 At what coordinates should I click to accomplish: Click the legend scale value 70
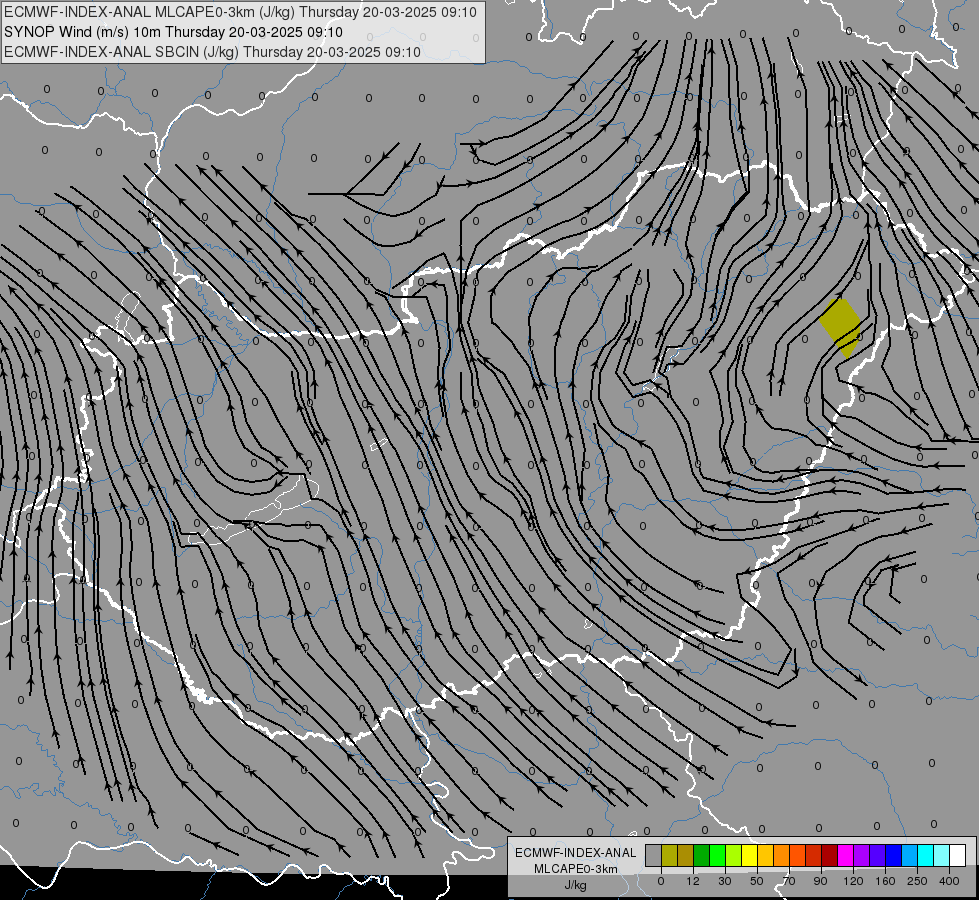click(x=789, y=881)
